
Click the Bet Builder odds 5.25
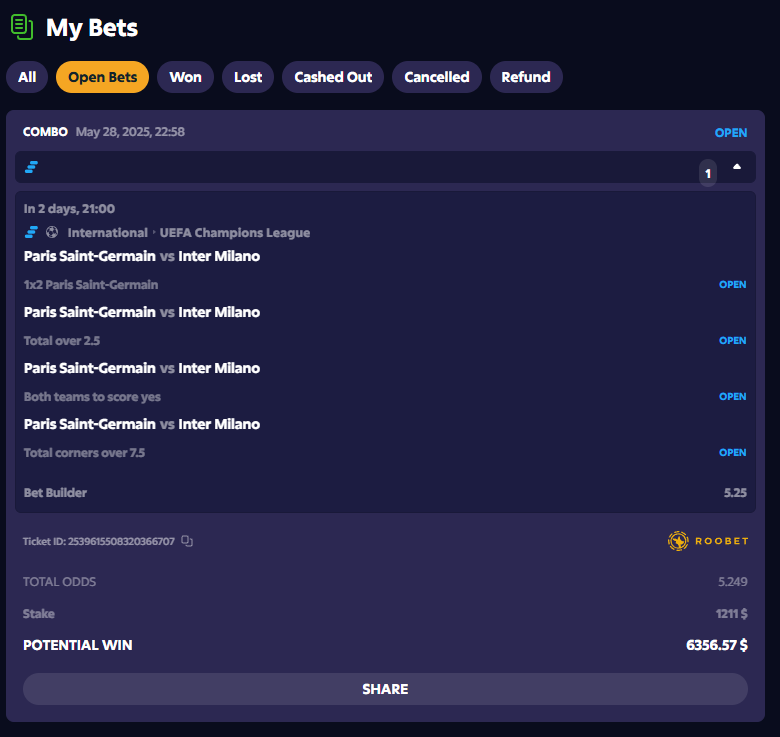[x=735, y=493]
